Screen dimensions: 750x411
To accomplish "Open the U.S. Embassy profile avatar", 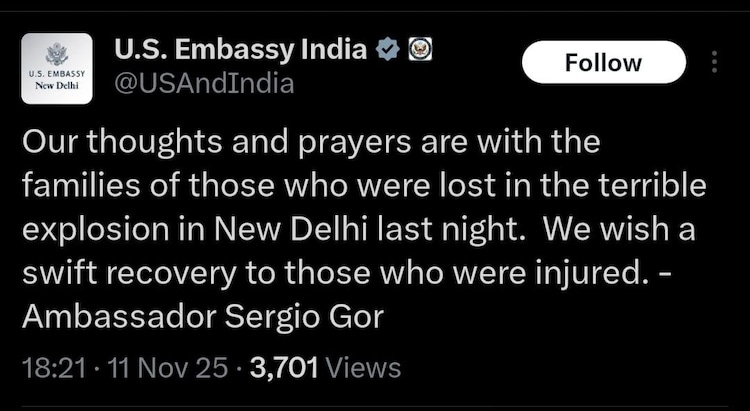I will pyautogui.click(x=57, y=68).
